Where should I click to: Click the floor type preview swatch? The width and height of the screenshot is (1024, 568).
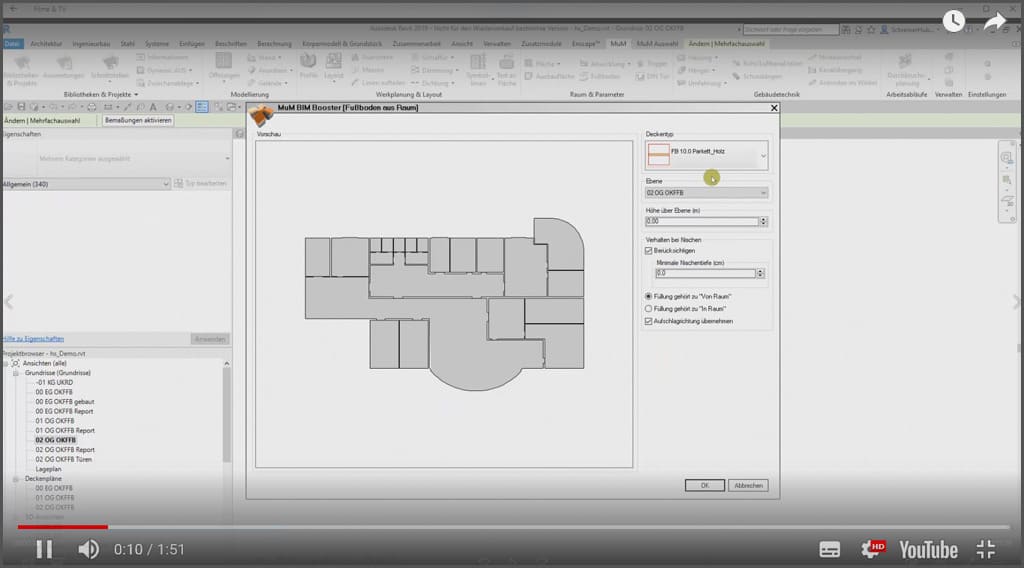pyautogui.click(x=658, y=156)
